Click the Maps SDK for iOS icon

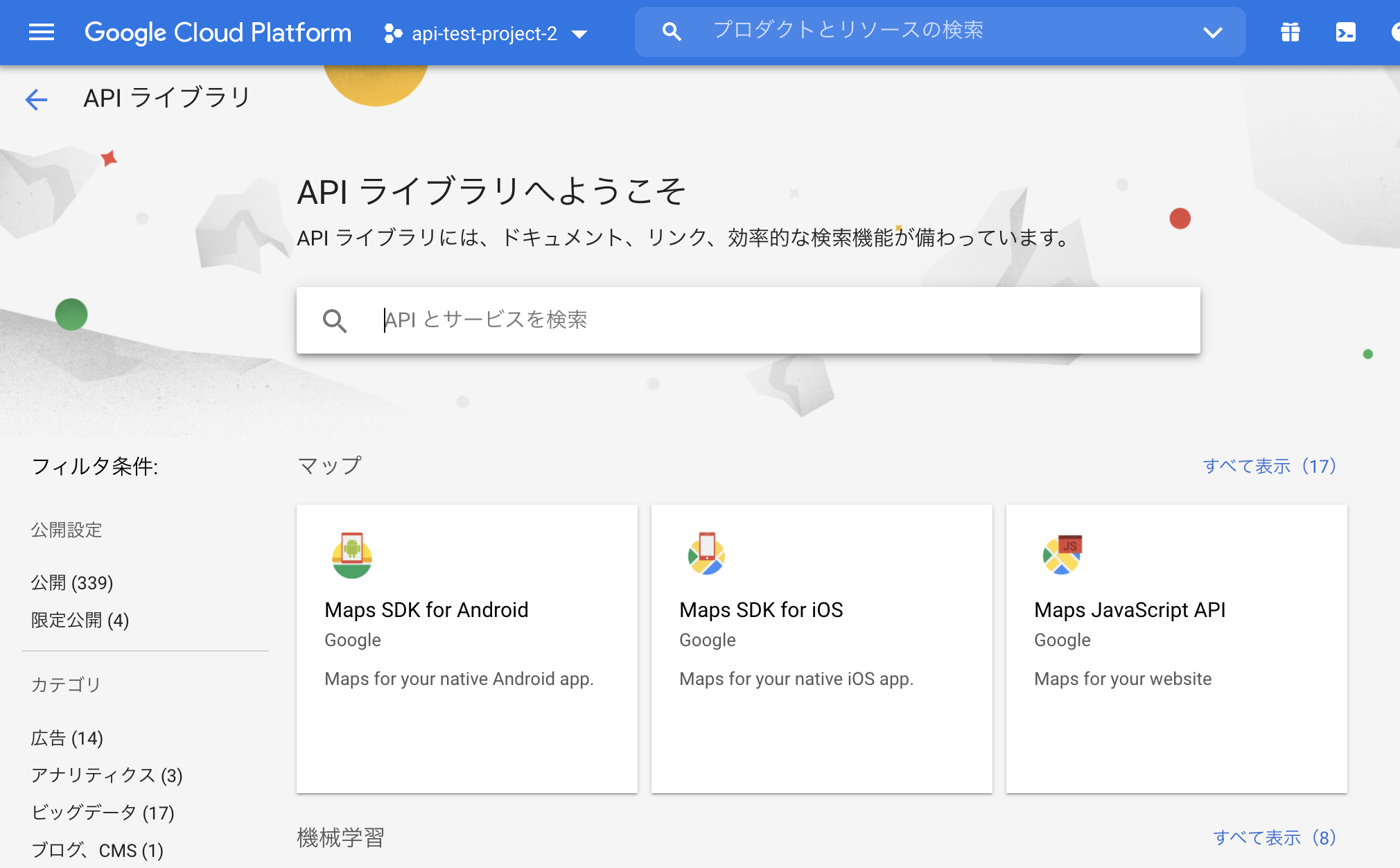706,554
